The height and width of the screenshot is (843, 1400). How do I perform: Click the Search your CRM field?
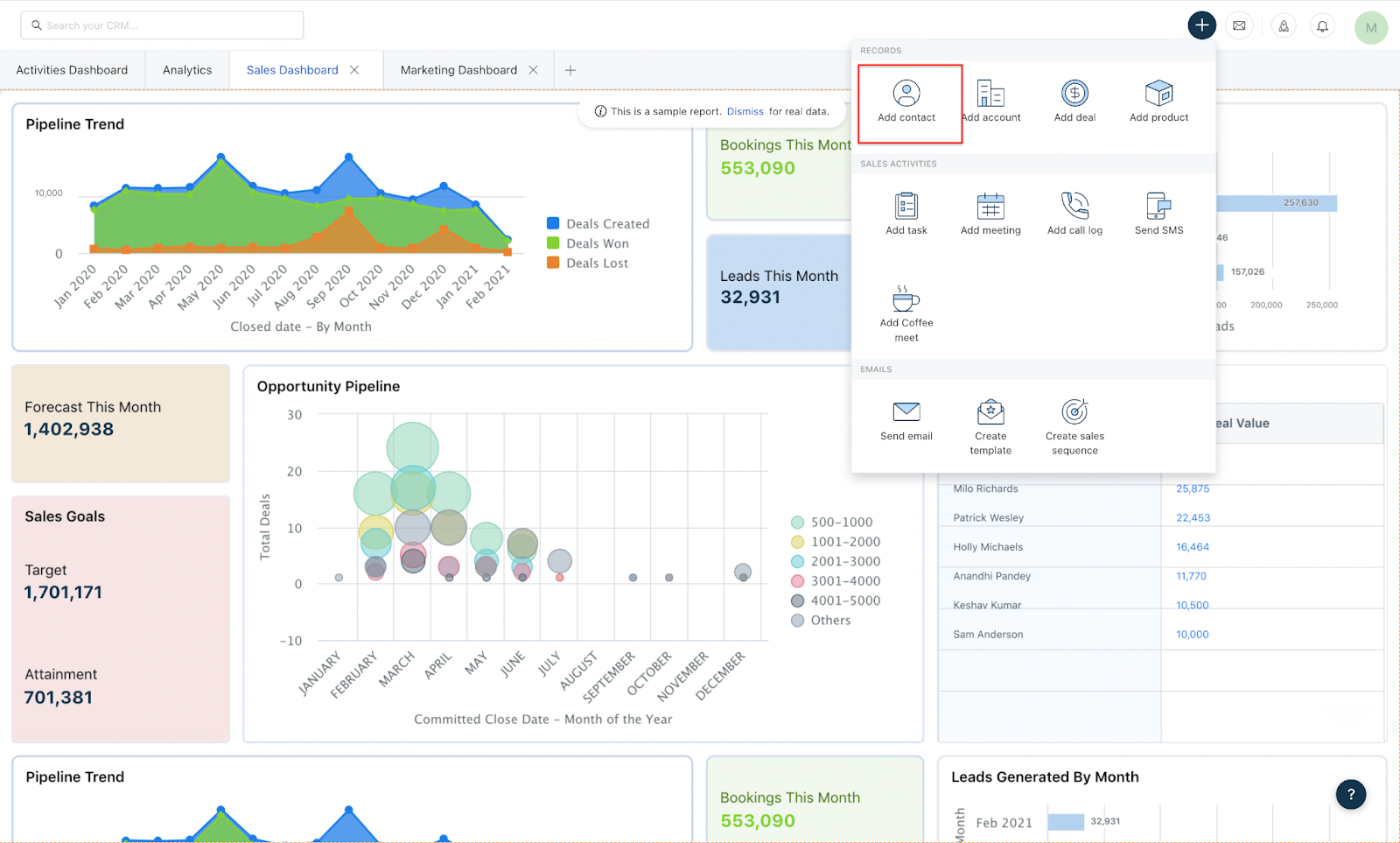coord(162,25)
